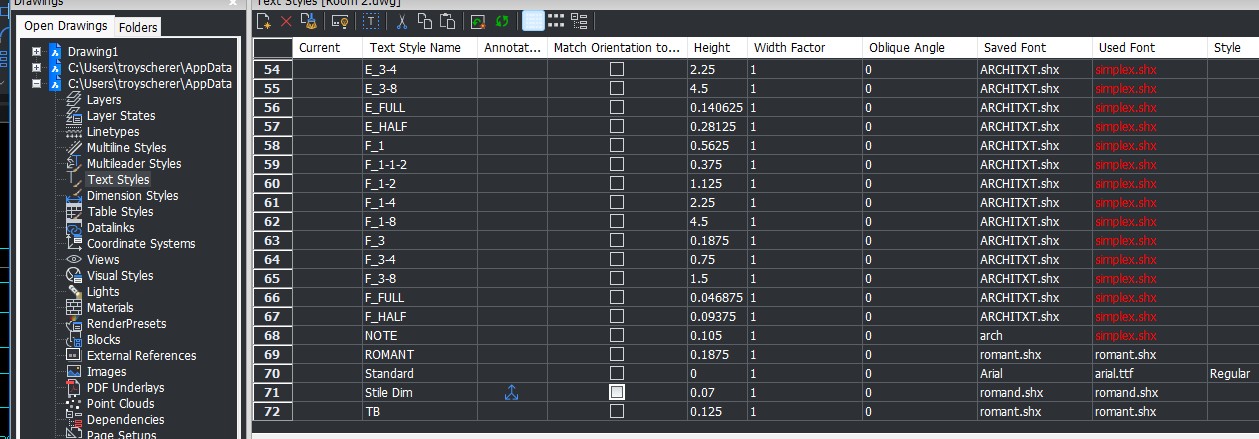Screen dimensions: 1259x439
Task: Click the Regen drawing toolbar icon
Action: 478,20
